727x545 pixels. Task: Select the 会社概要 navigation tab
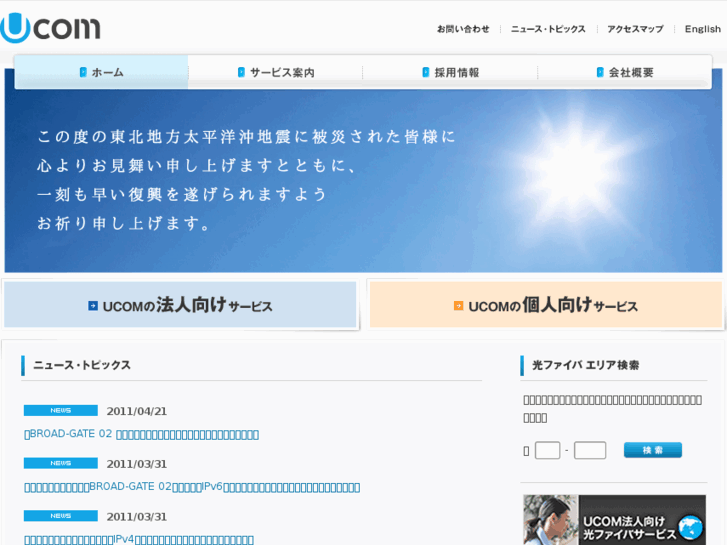pos(625,72)
